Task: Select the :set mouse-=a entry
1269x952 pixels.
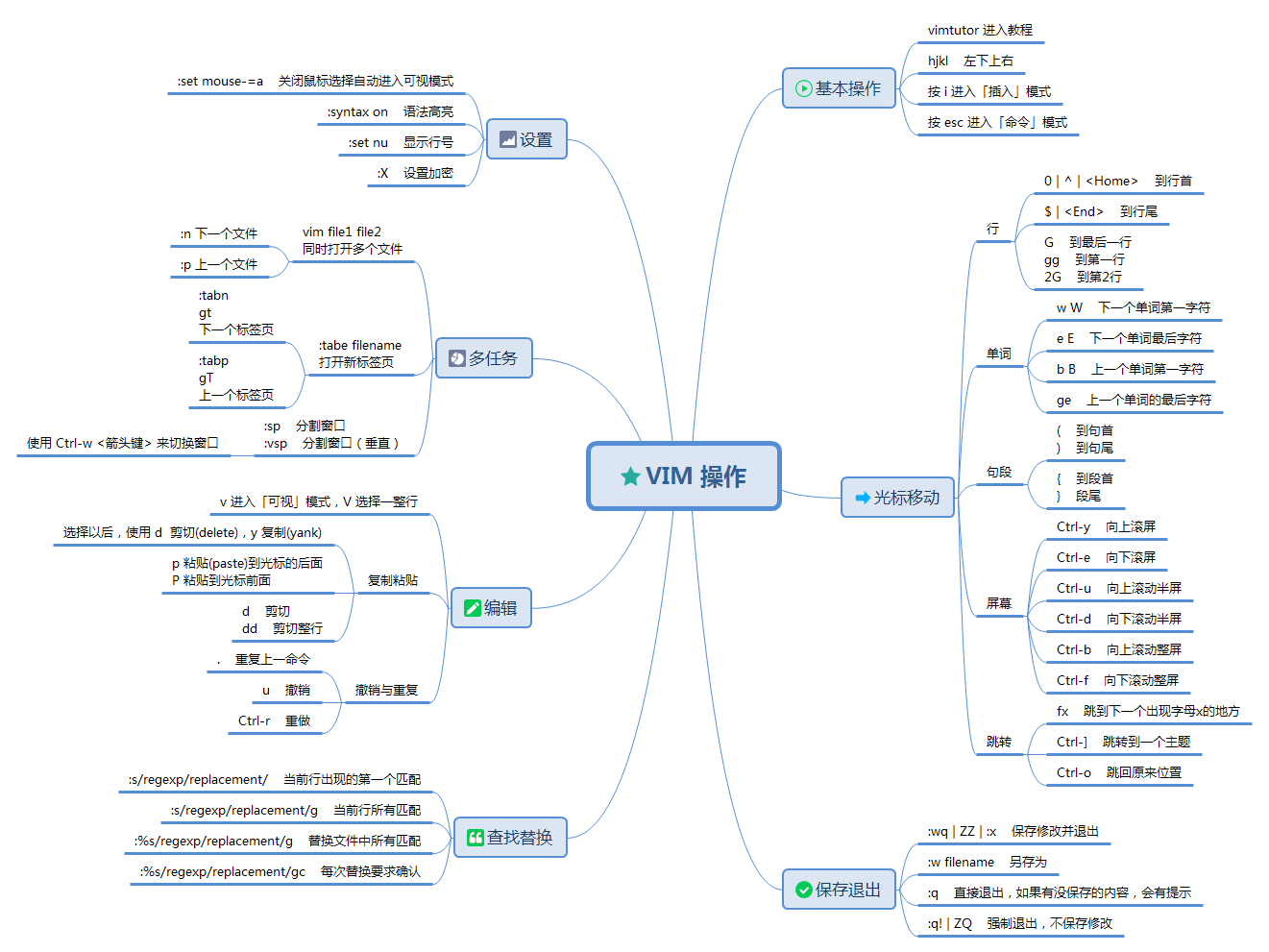Action: click(x=315, y=81)
